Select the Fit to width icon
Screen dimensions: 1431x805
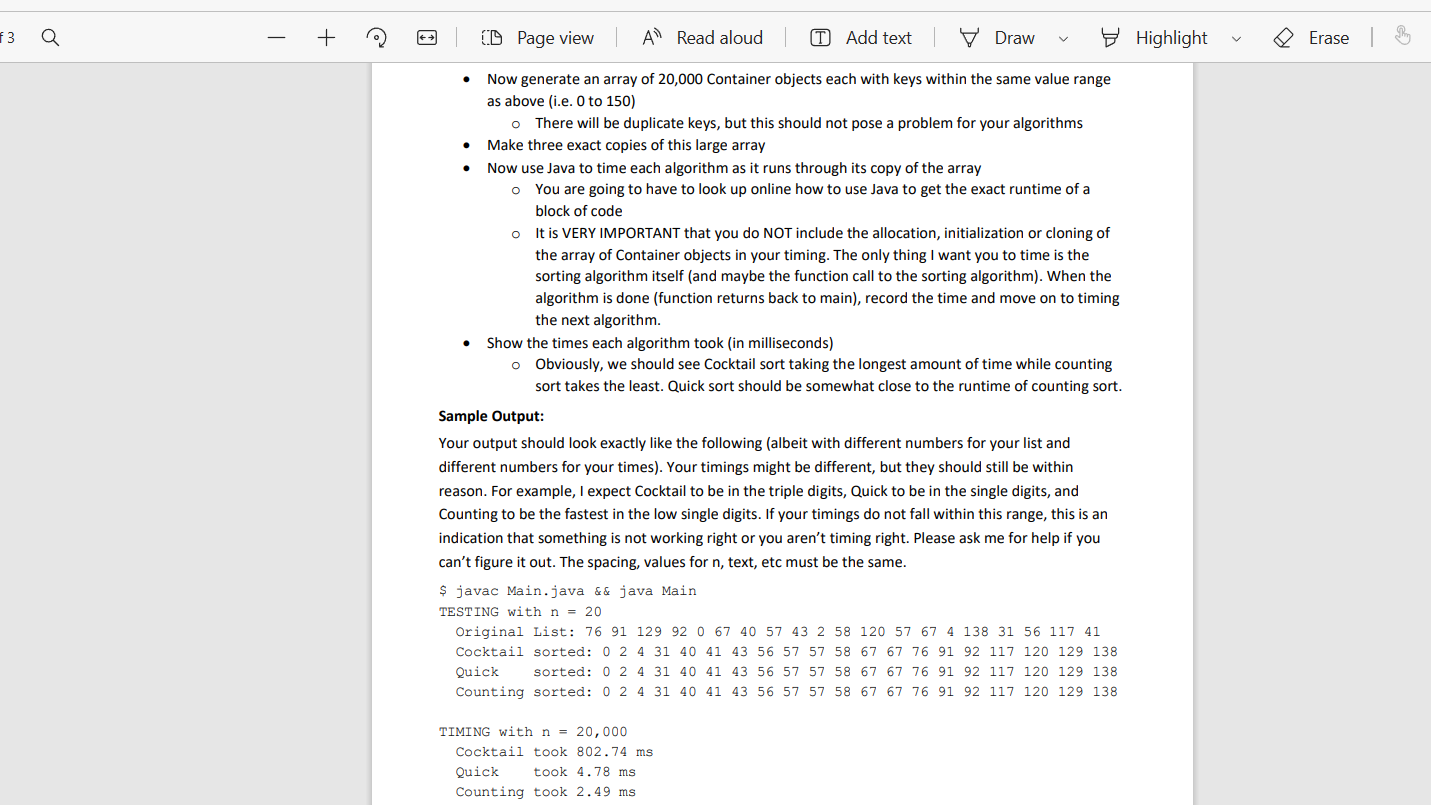(426, 37)
